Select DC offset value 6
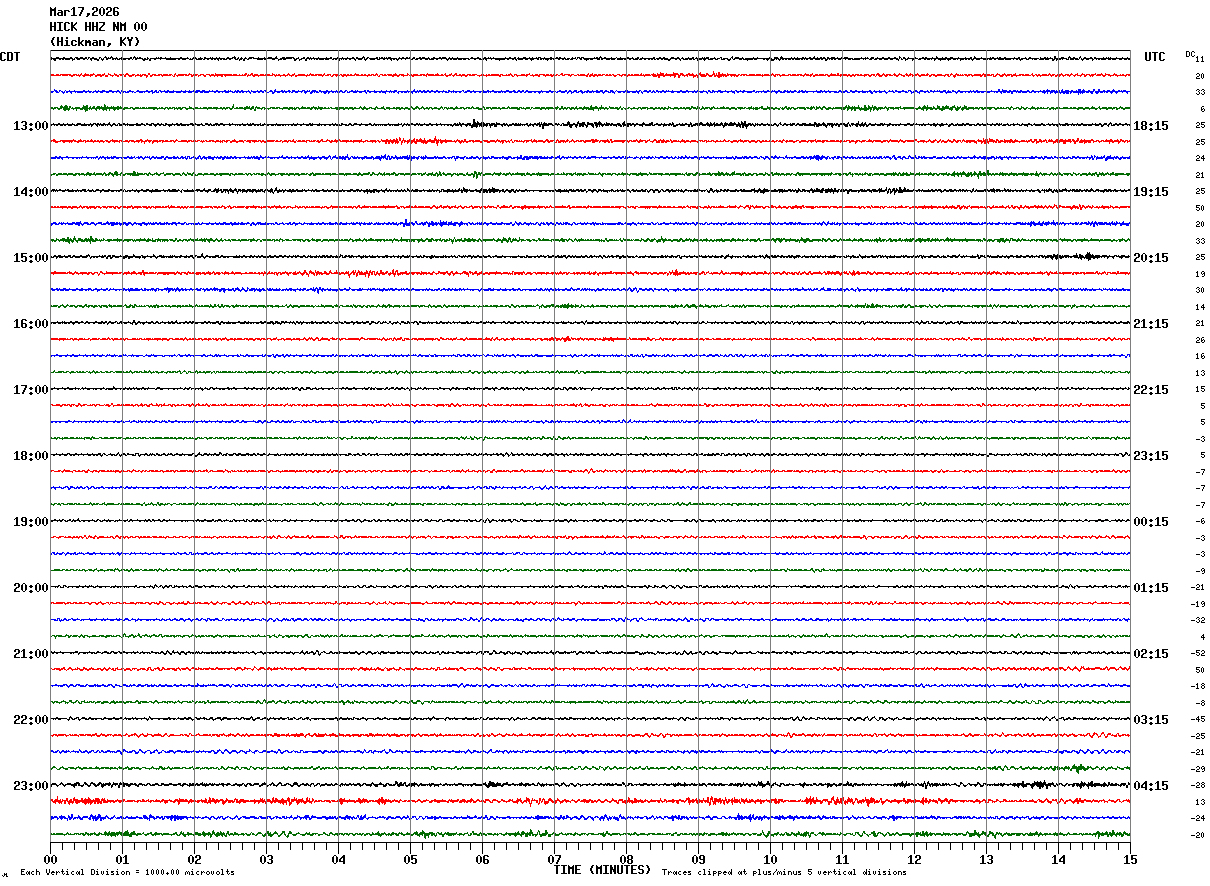This screenshot has width=1210, height=886. coord(1202,109)
